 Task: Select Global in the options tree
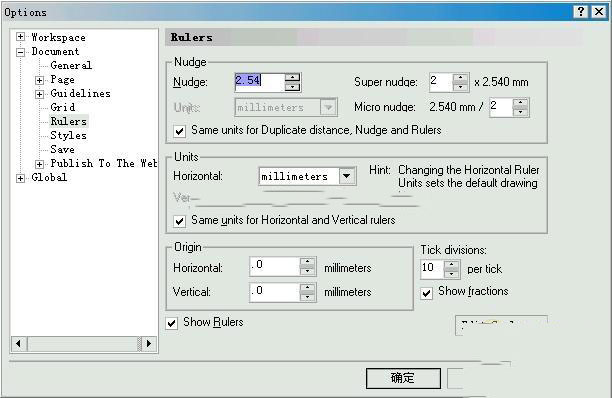tap(49, 178)
